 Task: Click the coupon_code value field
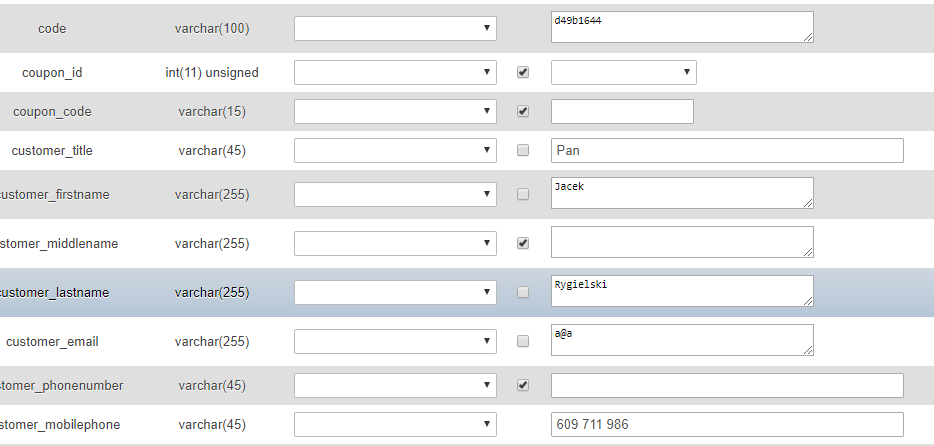tap(622, 111)
